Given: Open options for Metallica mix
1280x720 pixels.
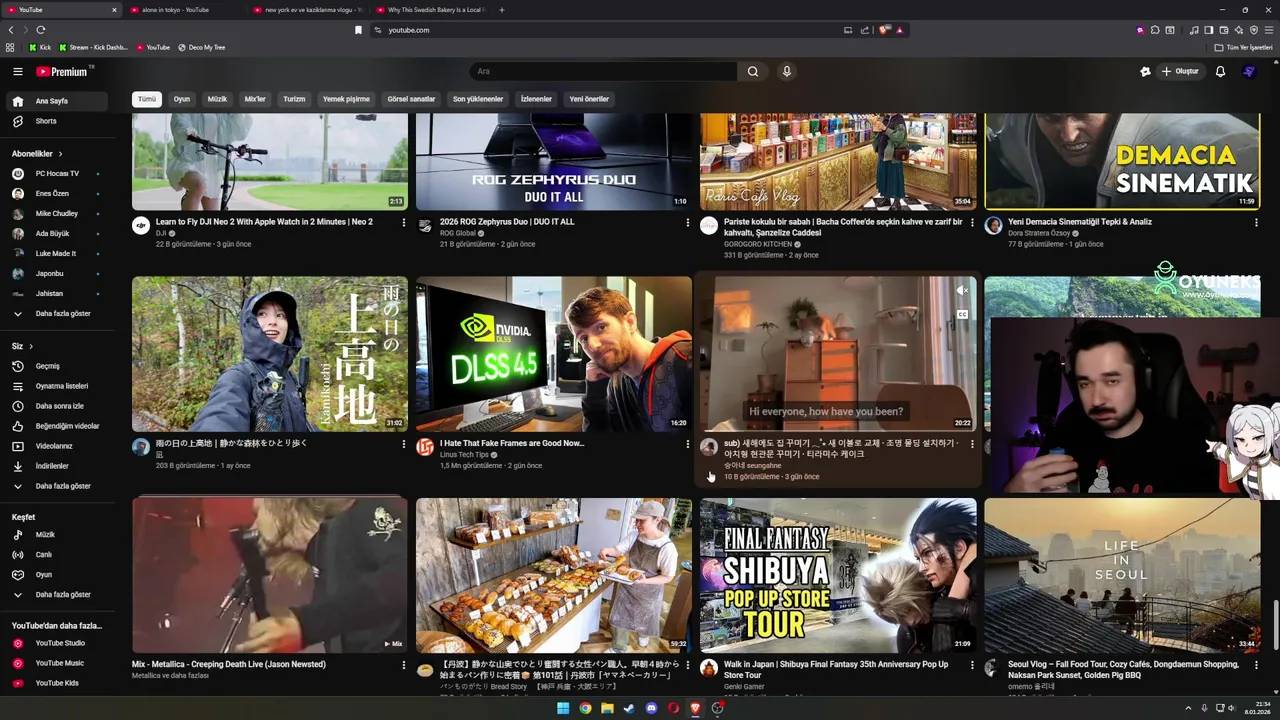Looking at the screenshot, I should coord(404,665).
